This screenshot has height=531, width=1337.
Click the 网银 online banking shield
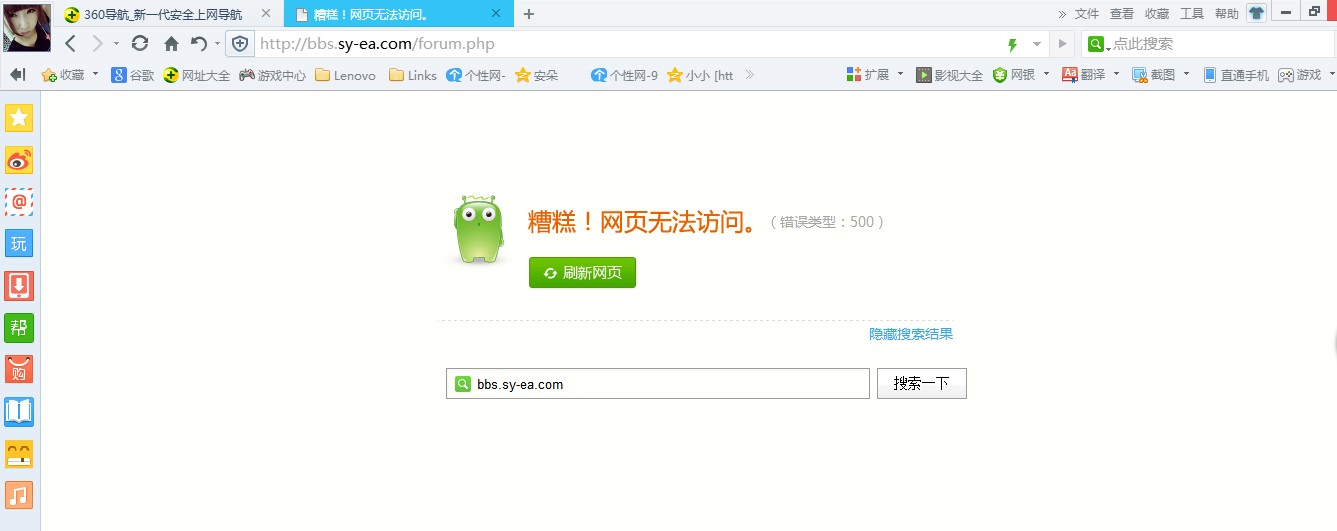[x=1013, y=75]
